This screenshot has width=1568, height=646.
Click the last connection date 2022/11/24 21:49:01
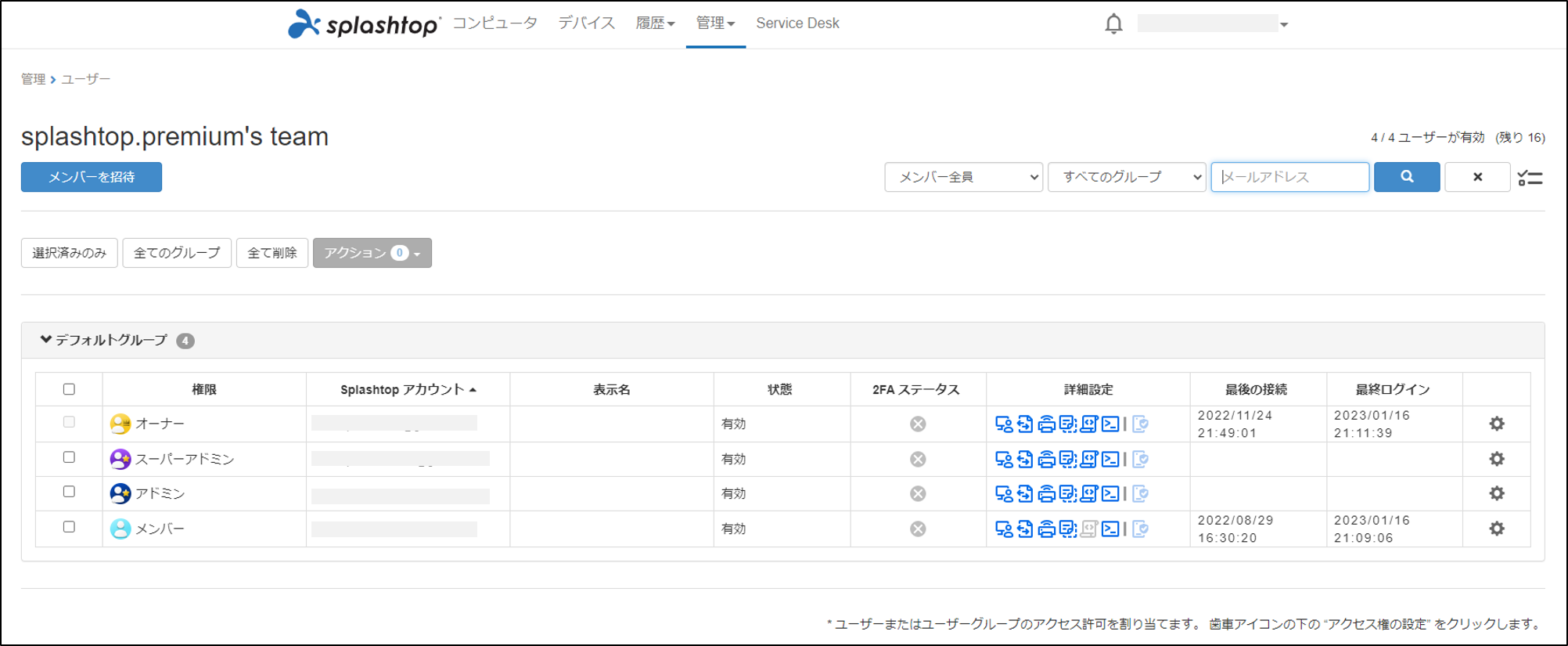tap(1235, 424)
